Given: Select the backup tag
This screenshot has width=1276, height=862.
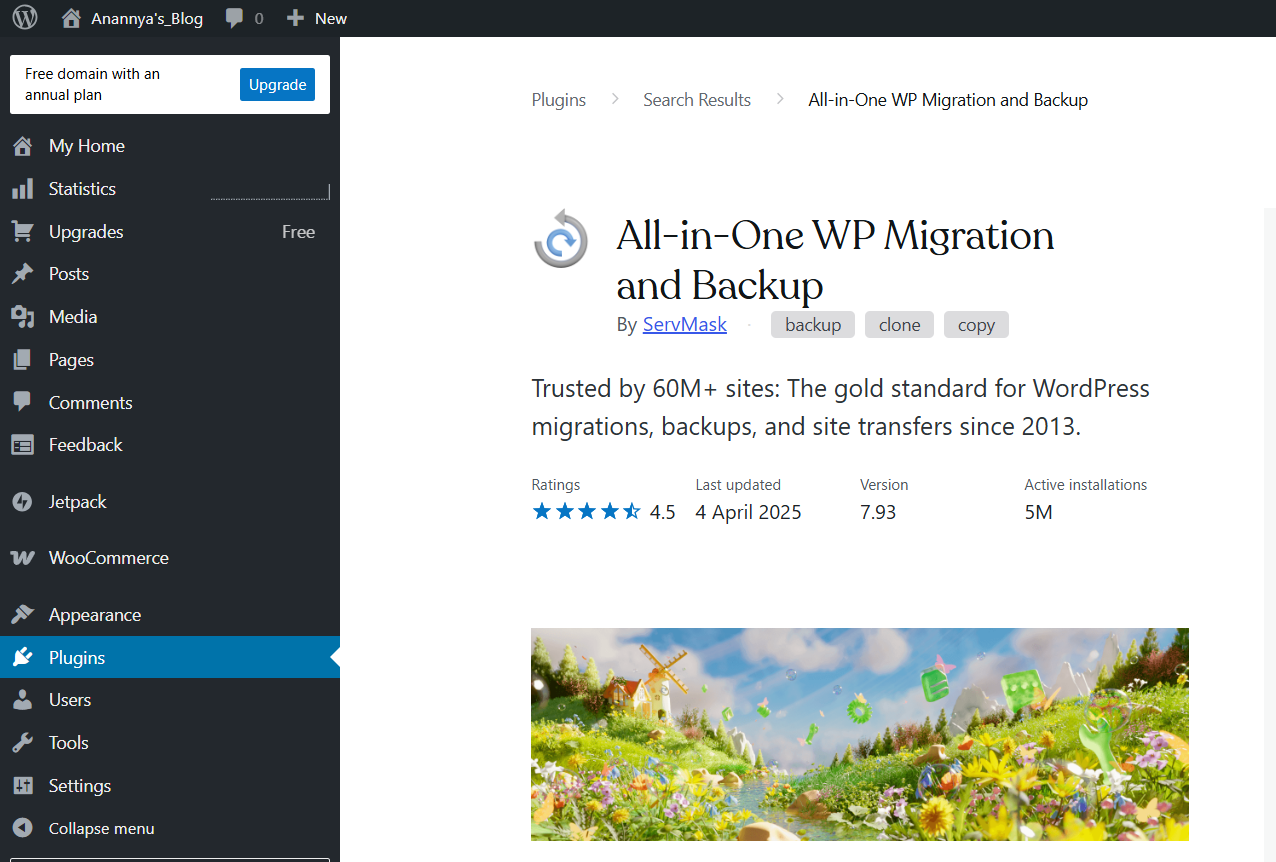Looking at the screenshot, I should [x=812, y=325].
